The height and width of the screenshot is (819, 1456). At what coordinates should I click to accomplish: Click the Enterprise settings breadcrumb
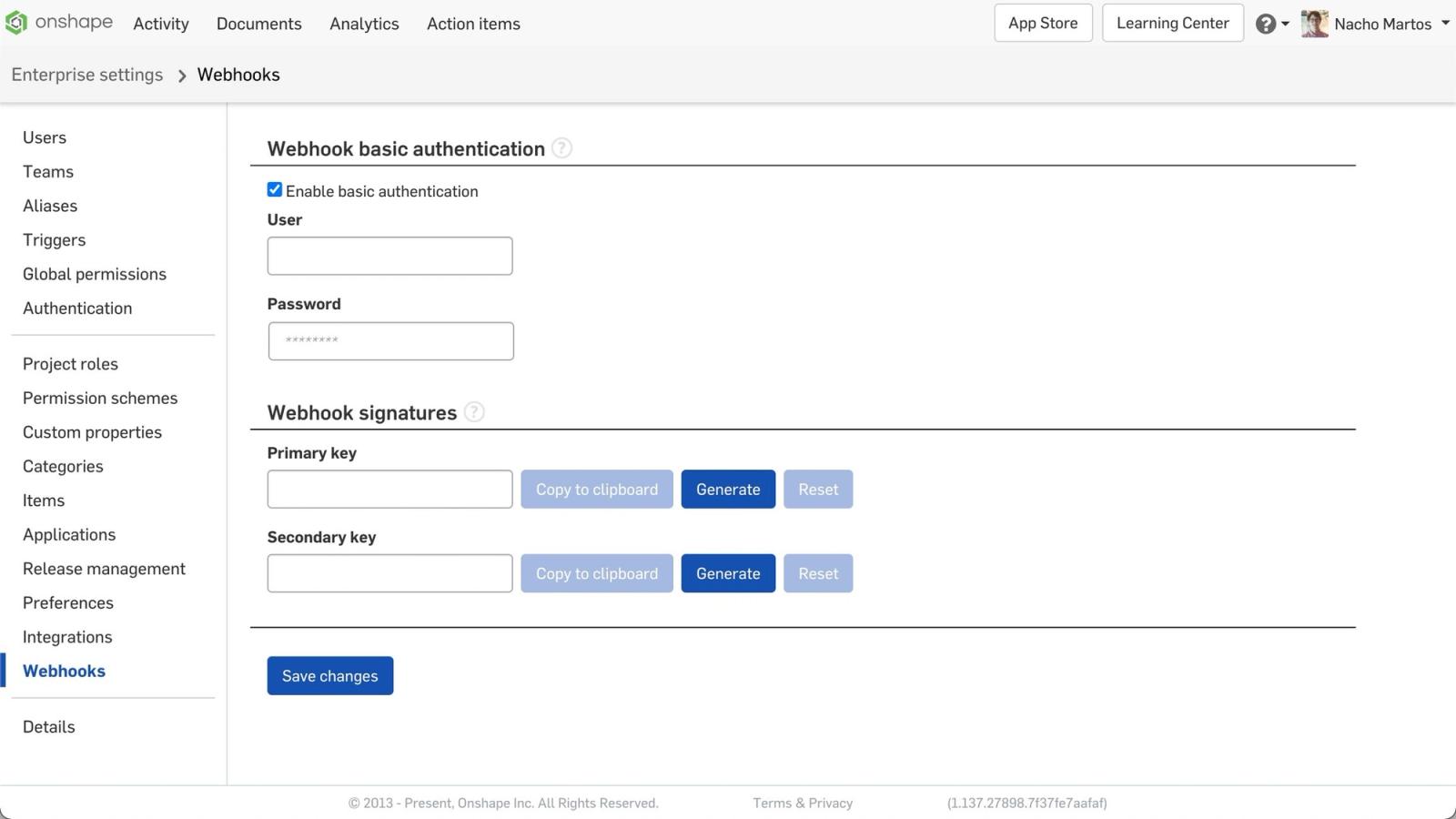[x=87, y=75]
